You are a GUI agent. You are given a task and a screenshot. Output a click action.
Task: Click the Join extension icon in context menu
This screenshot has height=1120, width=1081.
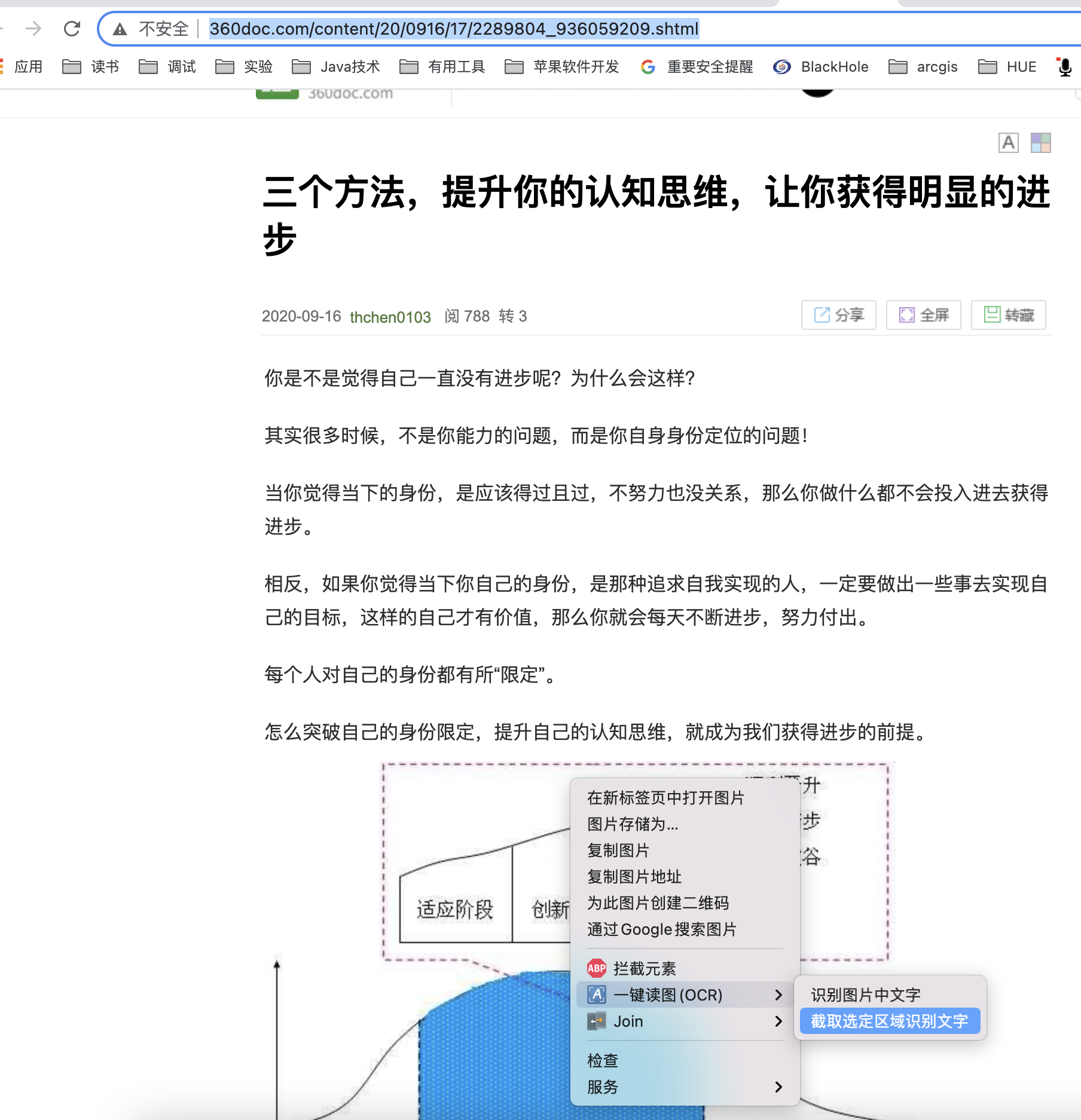click(x=597, y=1021)
